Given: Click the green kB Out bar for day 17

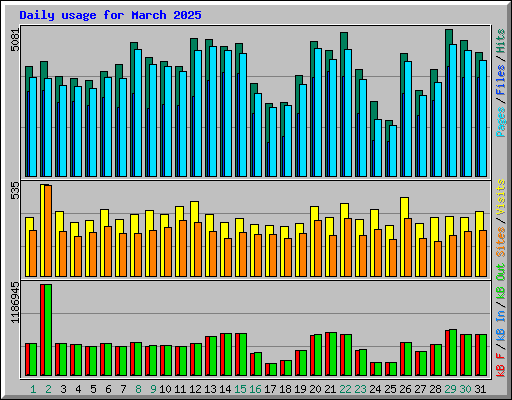Looking at the screenshot, I should pos(273,370).
